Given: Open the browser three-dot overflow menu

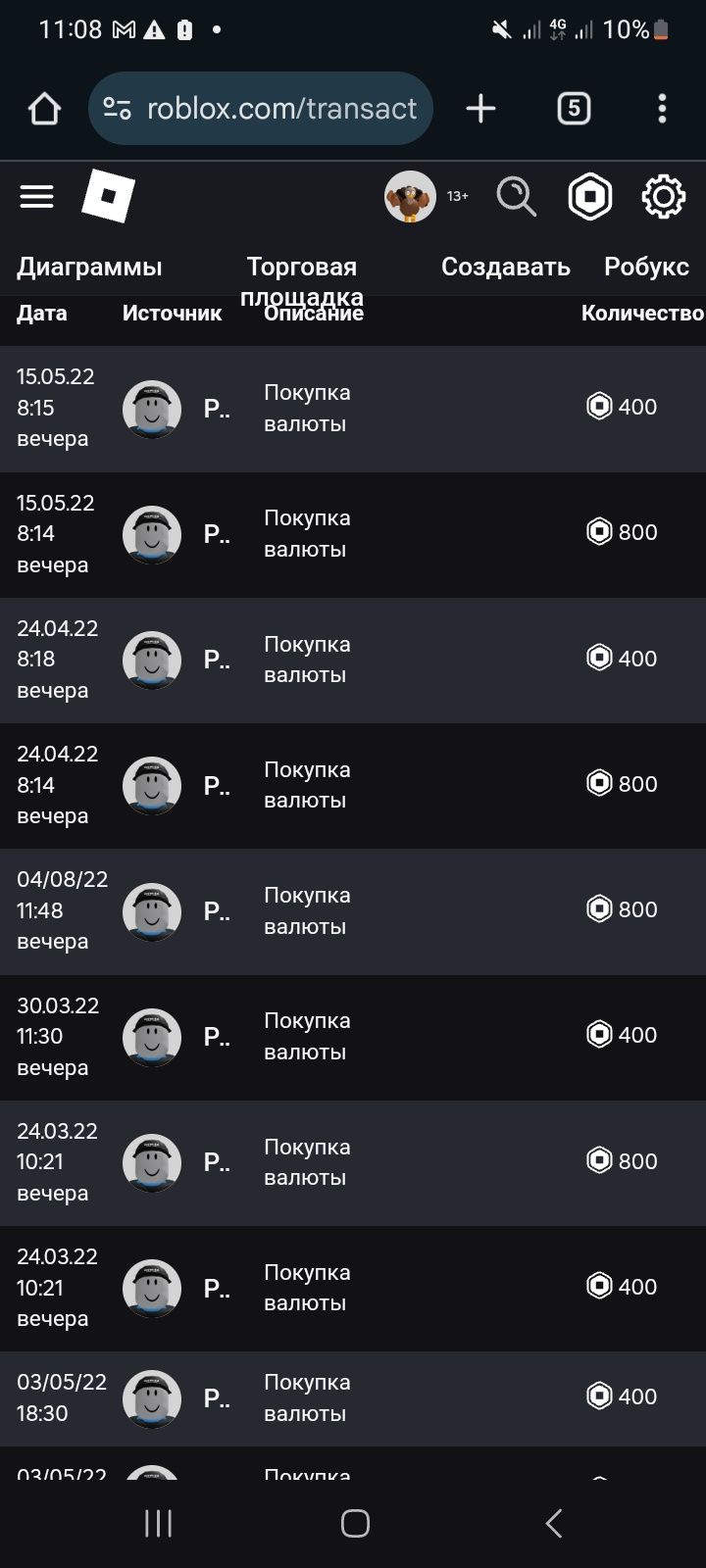Looking at the screenshot, I should [663, 108].
